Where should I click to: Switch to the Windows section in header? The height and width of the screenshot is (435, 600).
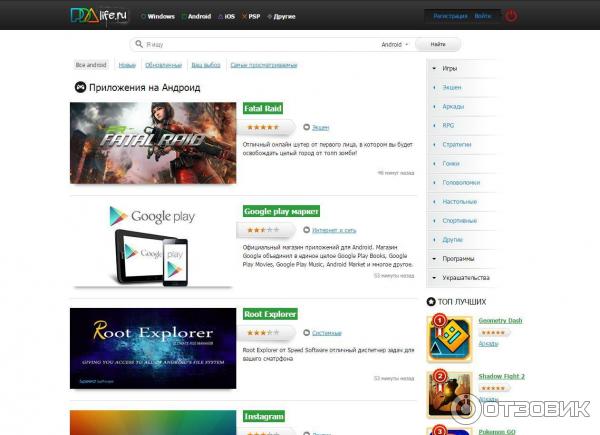(157, 16)
